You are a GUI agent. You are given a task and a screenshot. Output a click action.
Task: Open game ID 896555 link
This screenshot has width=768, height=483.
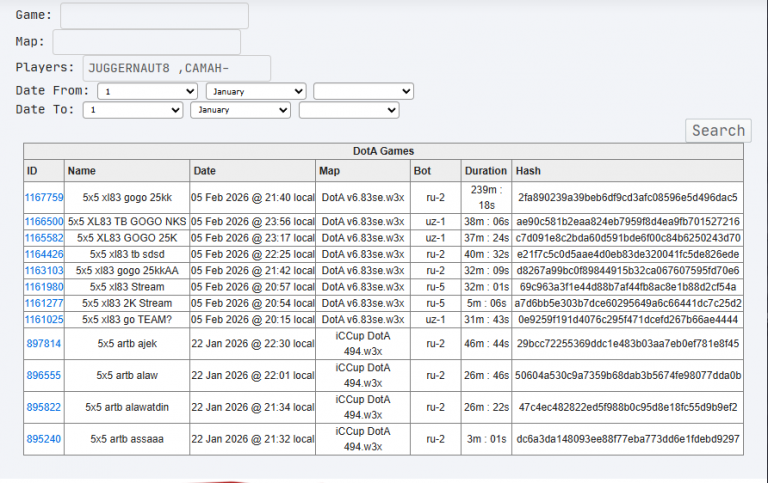44,375
